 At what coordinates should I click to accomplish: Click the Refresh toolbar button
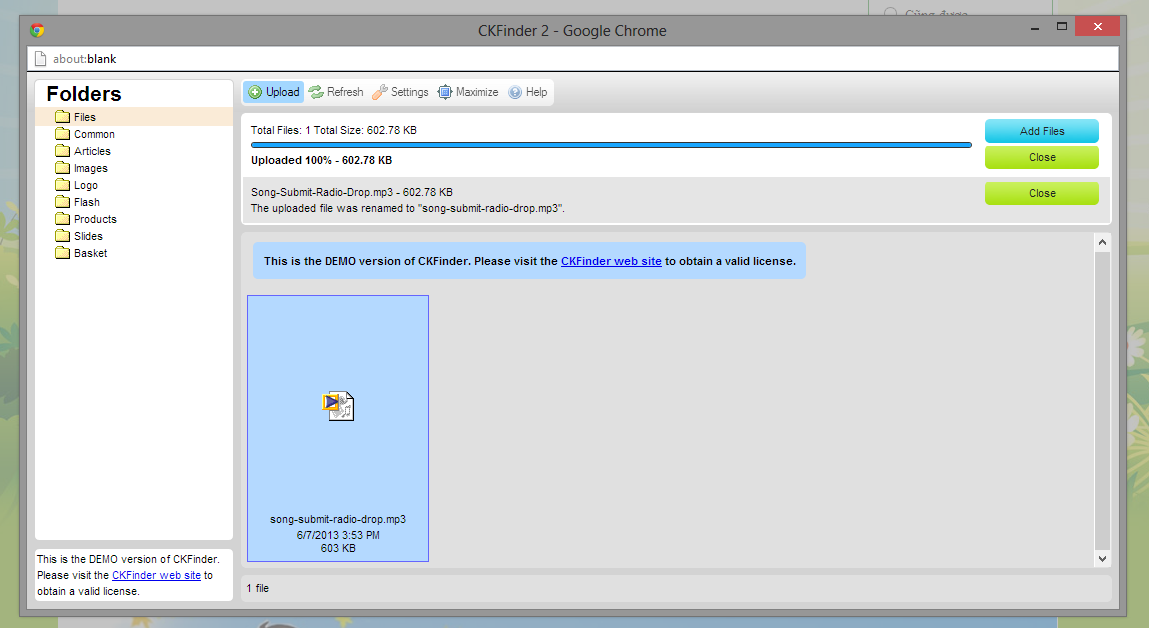click(x=336, y=92)
